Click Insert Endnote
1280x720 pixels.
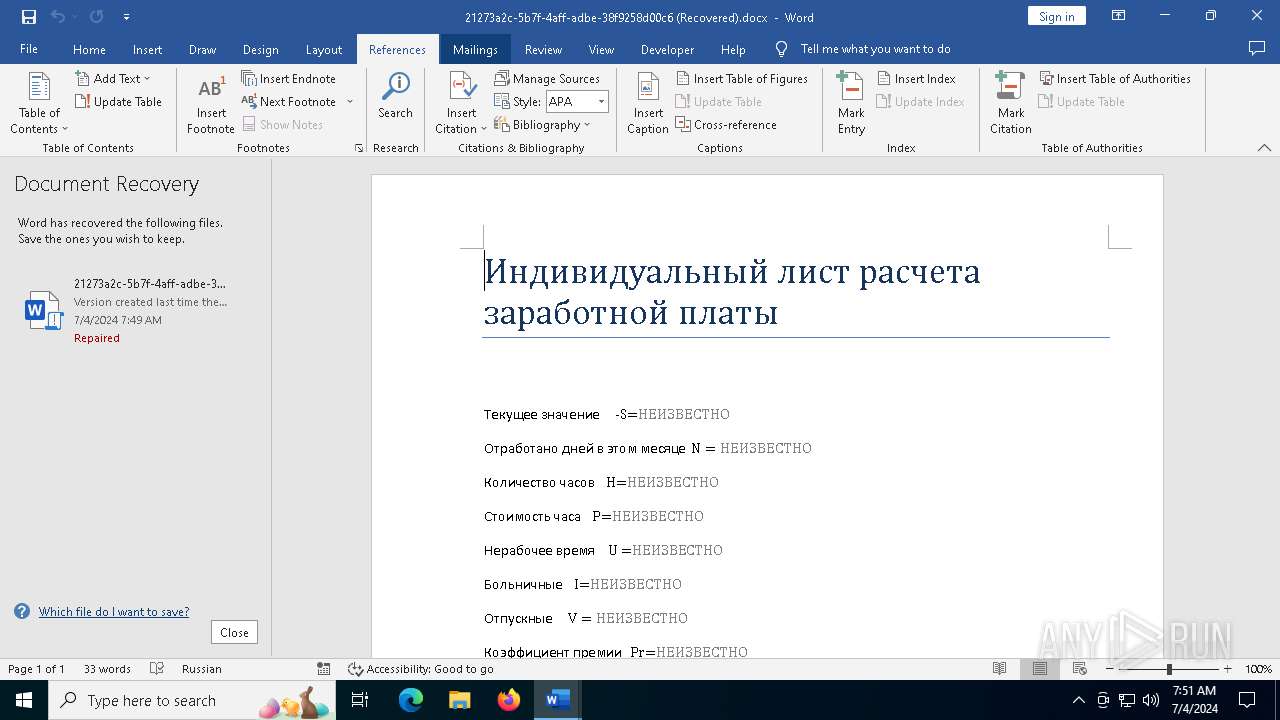tap(289, 78)
